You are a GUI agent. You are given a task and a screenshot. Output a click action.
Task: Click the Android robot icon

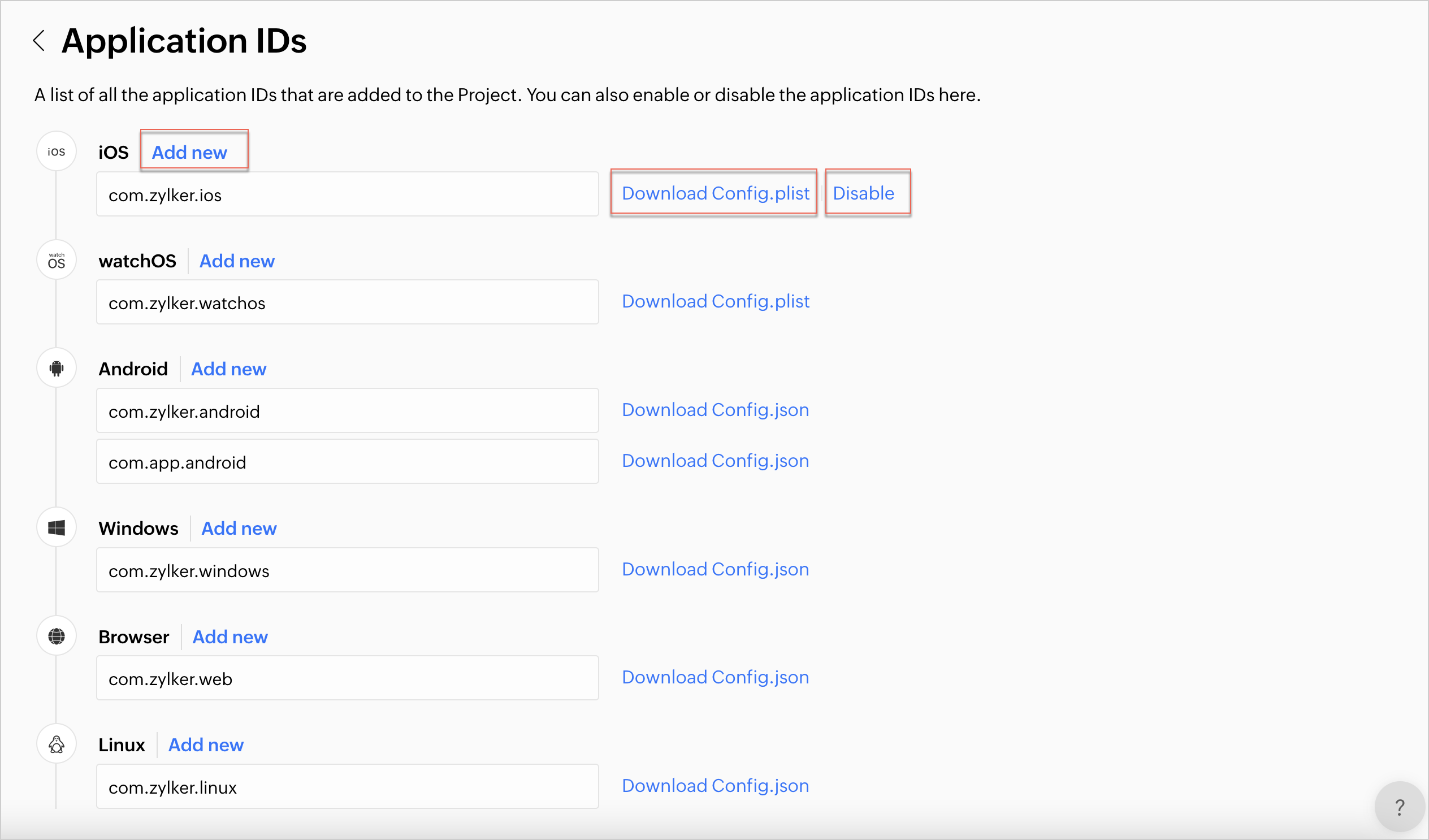click(56, 369)
